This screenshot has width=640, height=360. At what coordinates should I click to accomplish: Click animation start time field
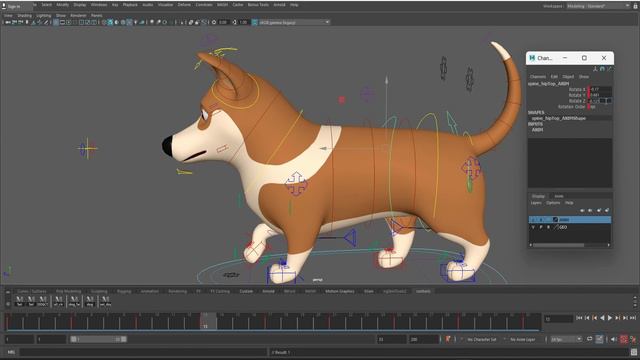pos(19,339)
